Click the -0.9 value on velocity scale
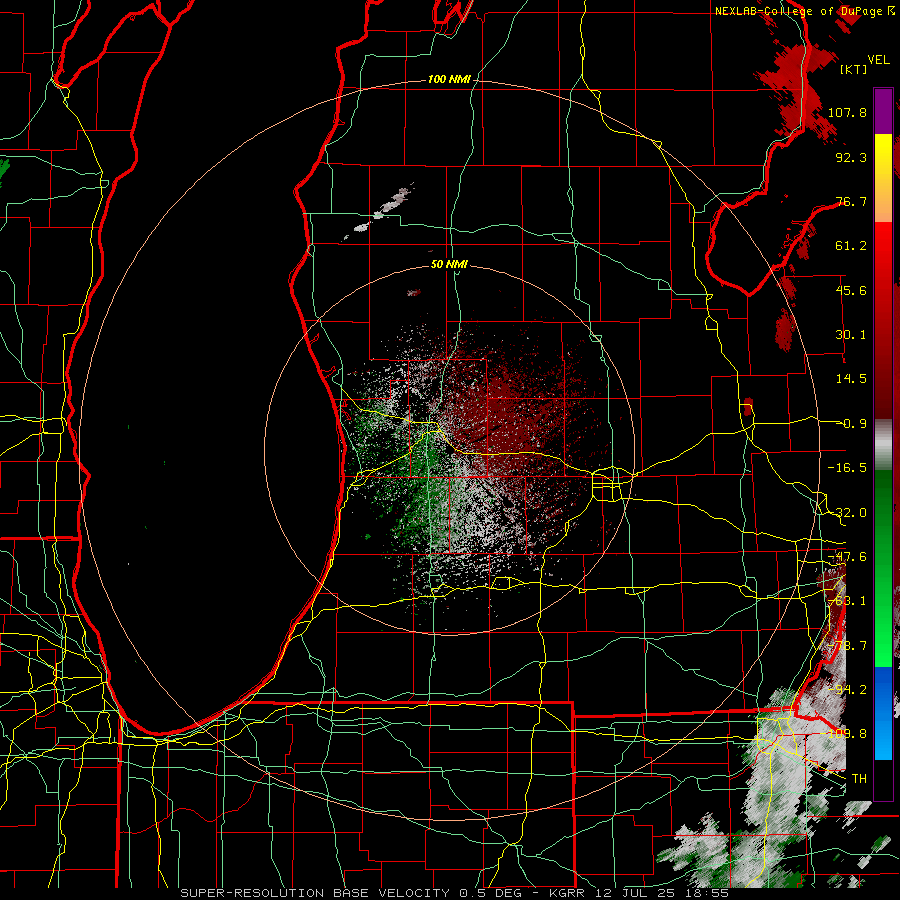Viewport: 900px width, 900px height. click(854, 424)
